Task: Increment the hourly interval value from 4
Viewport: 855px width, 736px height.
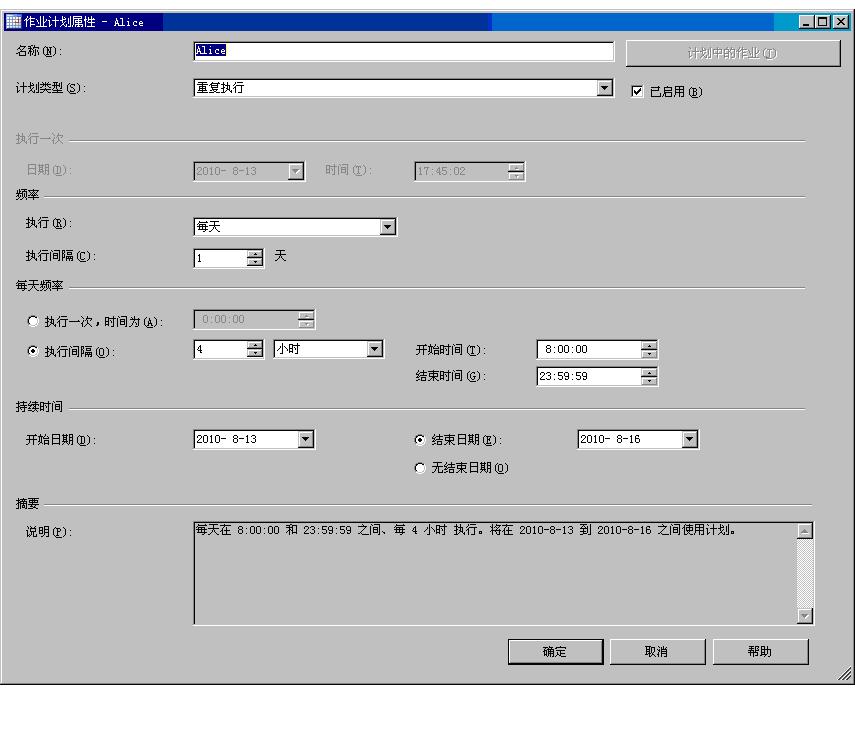Action: coord(253,345)
